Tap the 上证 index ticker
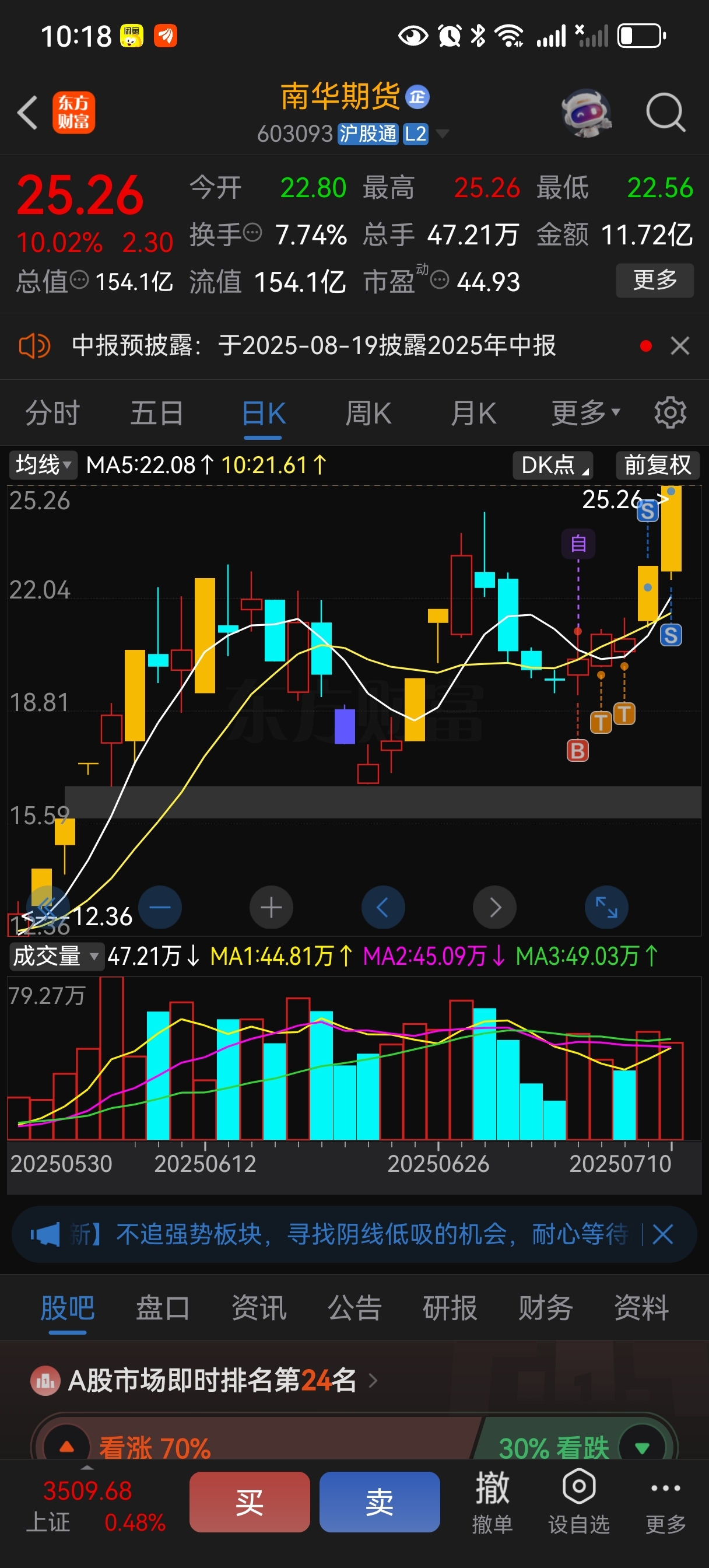 [96, 1507]
